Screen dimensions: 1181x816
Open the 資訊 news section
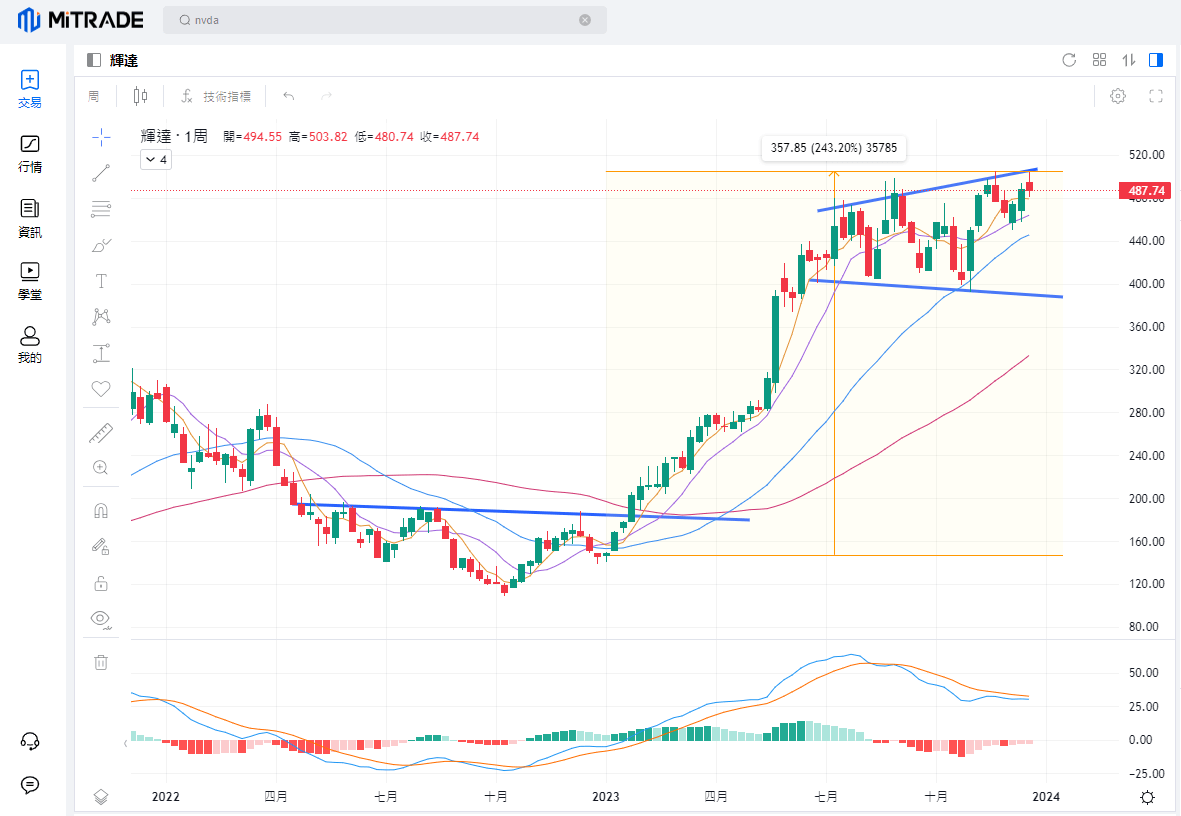(x=30, y=218)
